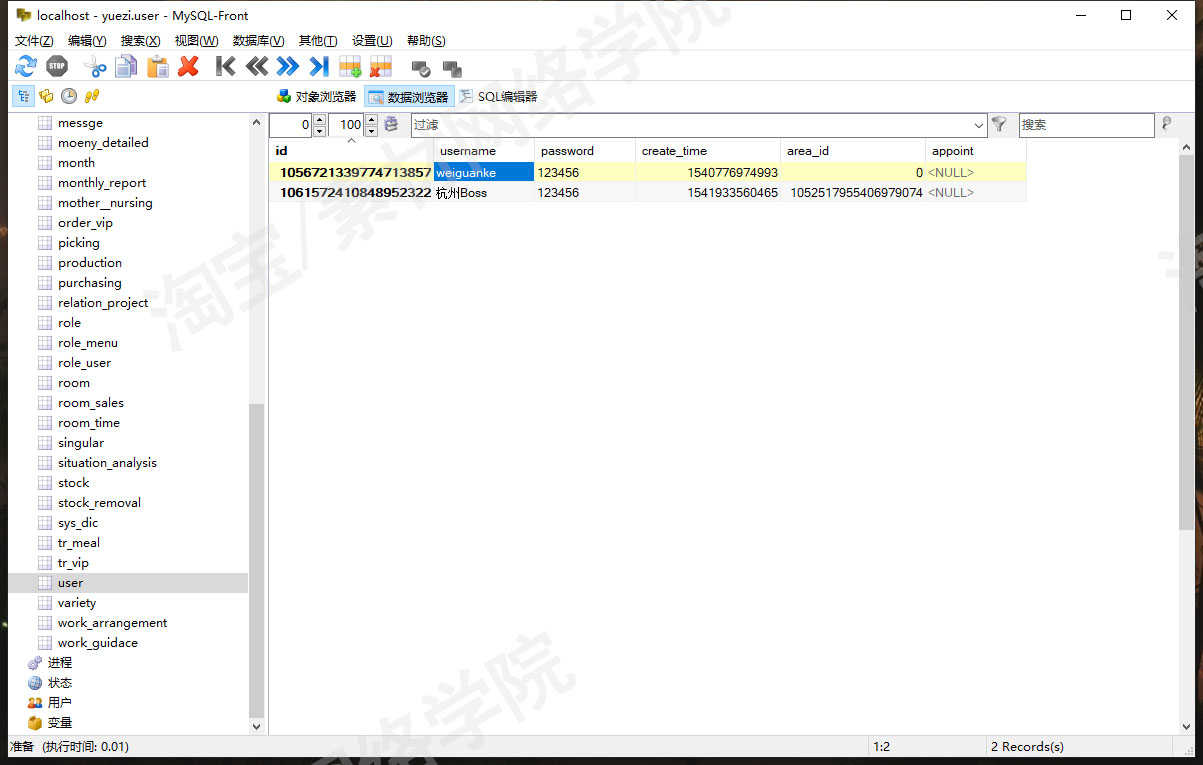Switch to 对象浏览器 tab

coord(316,97)
